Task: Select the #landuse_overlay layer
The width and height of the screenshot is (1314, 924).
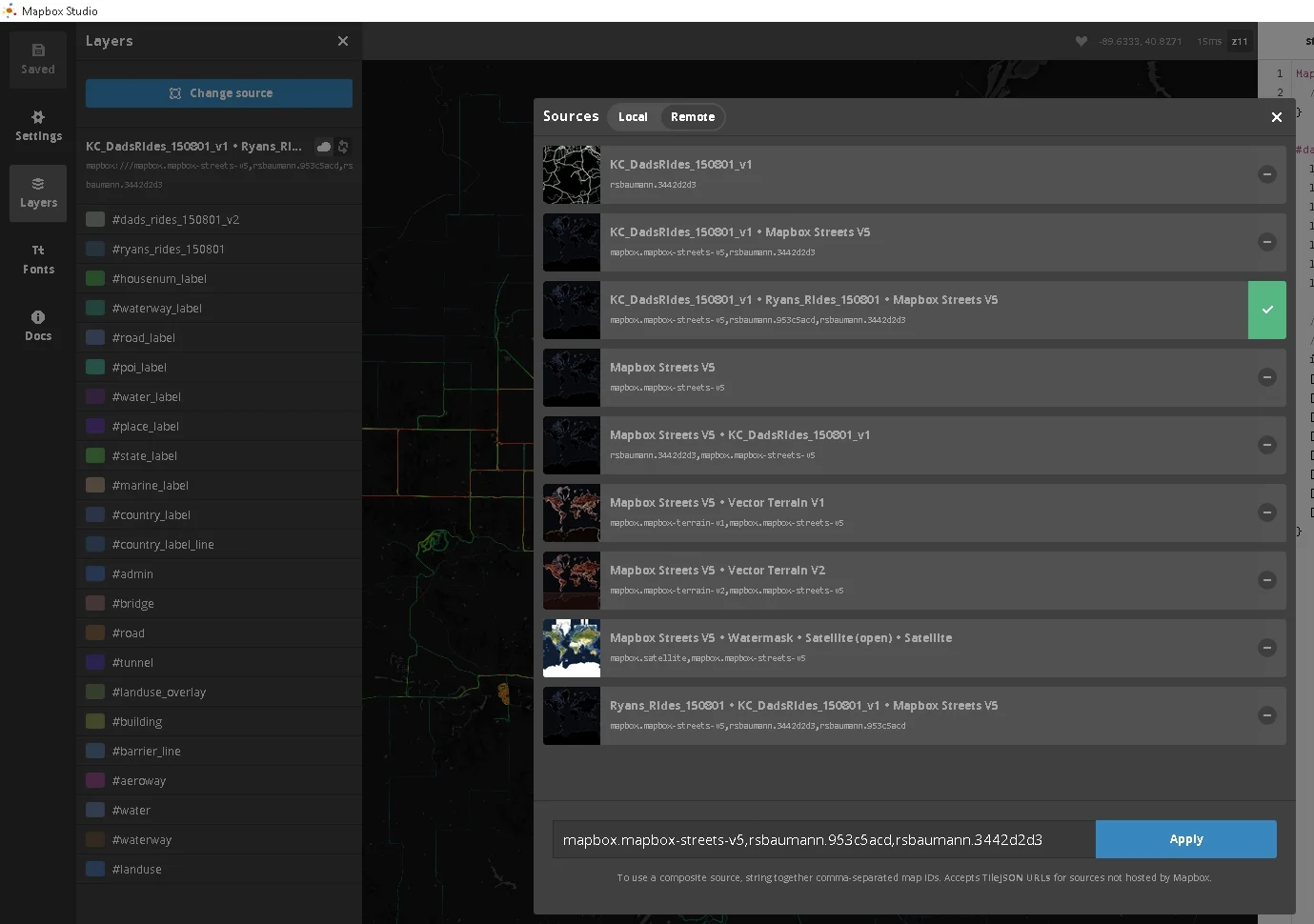Action: point(219,692)
